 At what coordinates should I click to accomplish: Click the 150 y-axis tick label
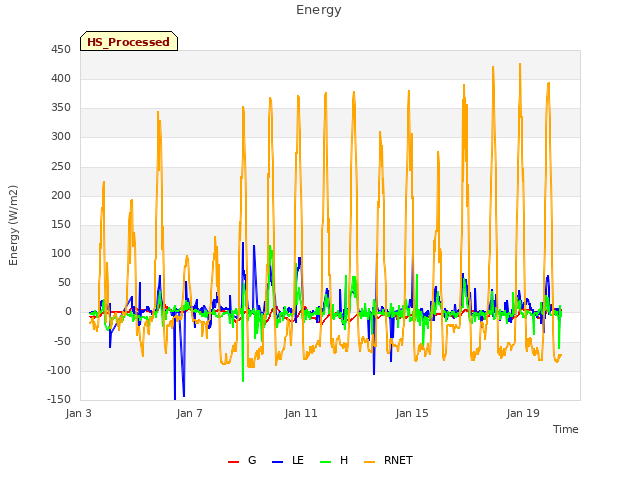(x=61, y=224)
